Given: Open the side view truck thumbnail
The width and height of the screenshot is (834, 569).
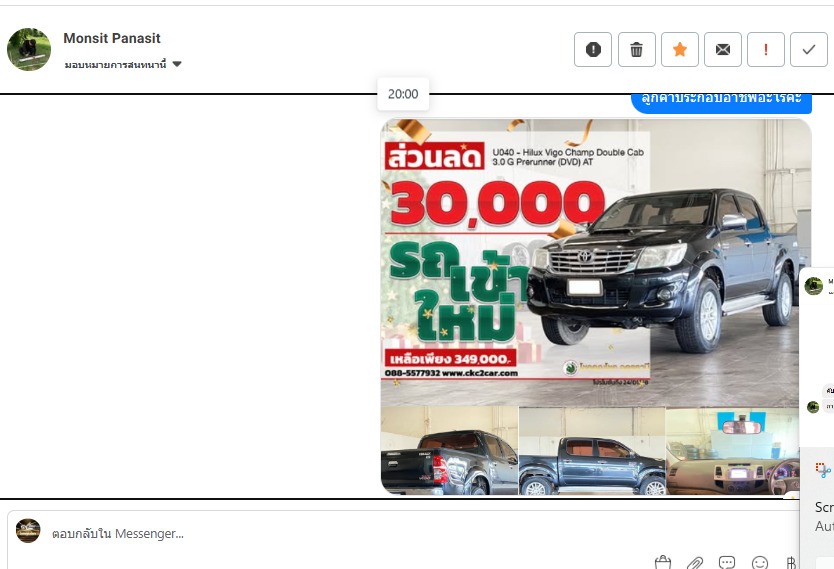Looking at the screenshot, I should tap(591, 451).
